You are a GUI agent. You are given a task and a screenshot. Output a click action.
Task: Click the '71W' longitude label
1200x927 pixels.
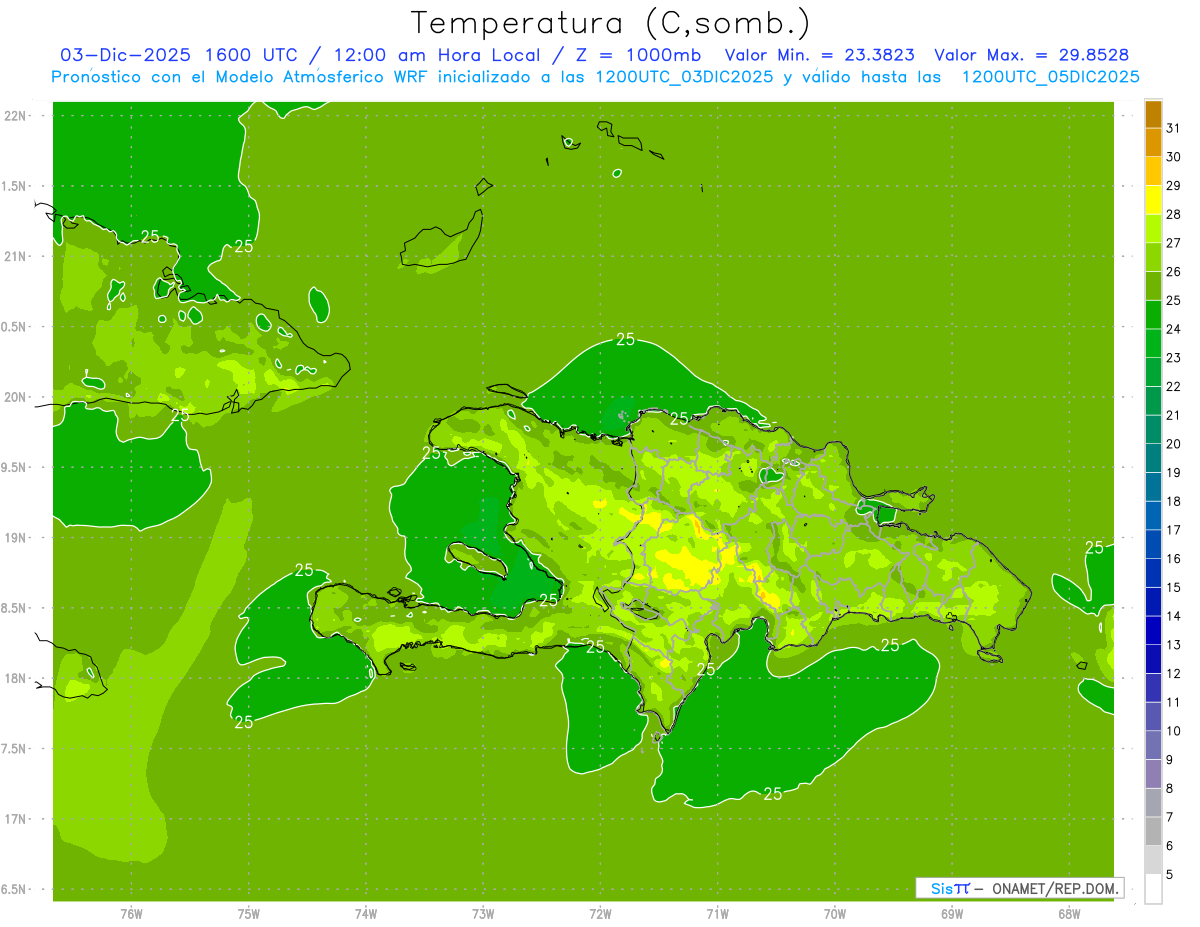point(717,913)
